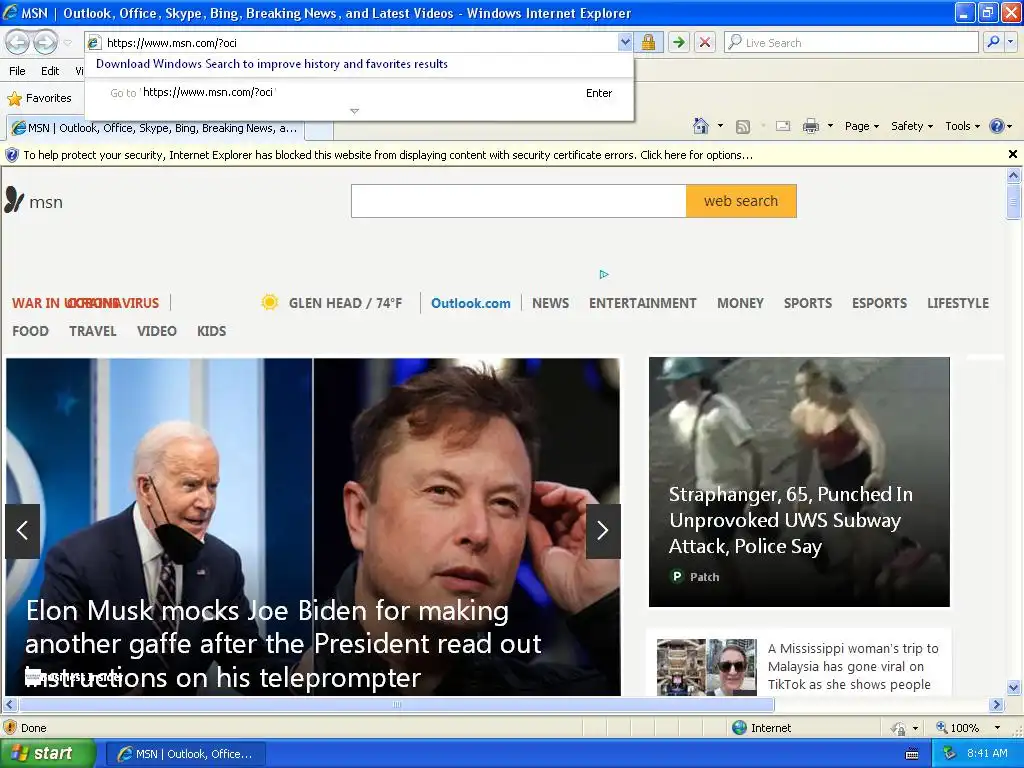Select the Go to msn.com suggestion
Image resolution: width=1024 pixels, height=768 pixels.
pyautogui.click(x=359, y=93)
